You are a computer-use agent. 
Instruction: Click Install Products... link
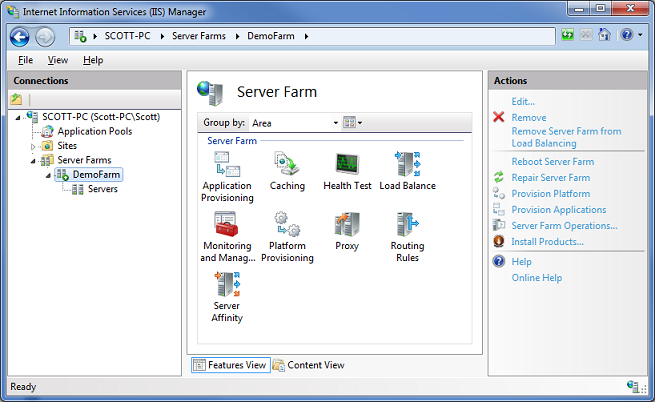coord(547,242)
